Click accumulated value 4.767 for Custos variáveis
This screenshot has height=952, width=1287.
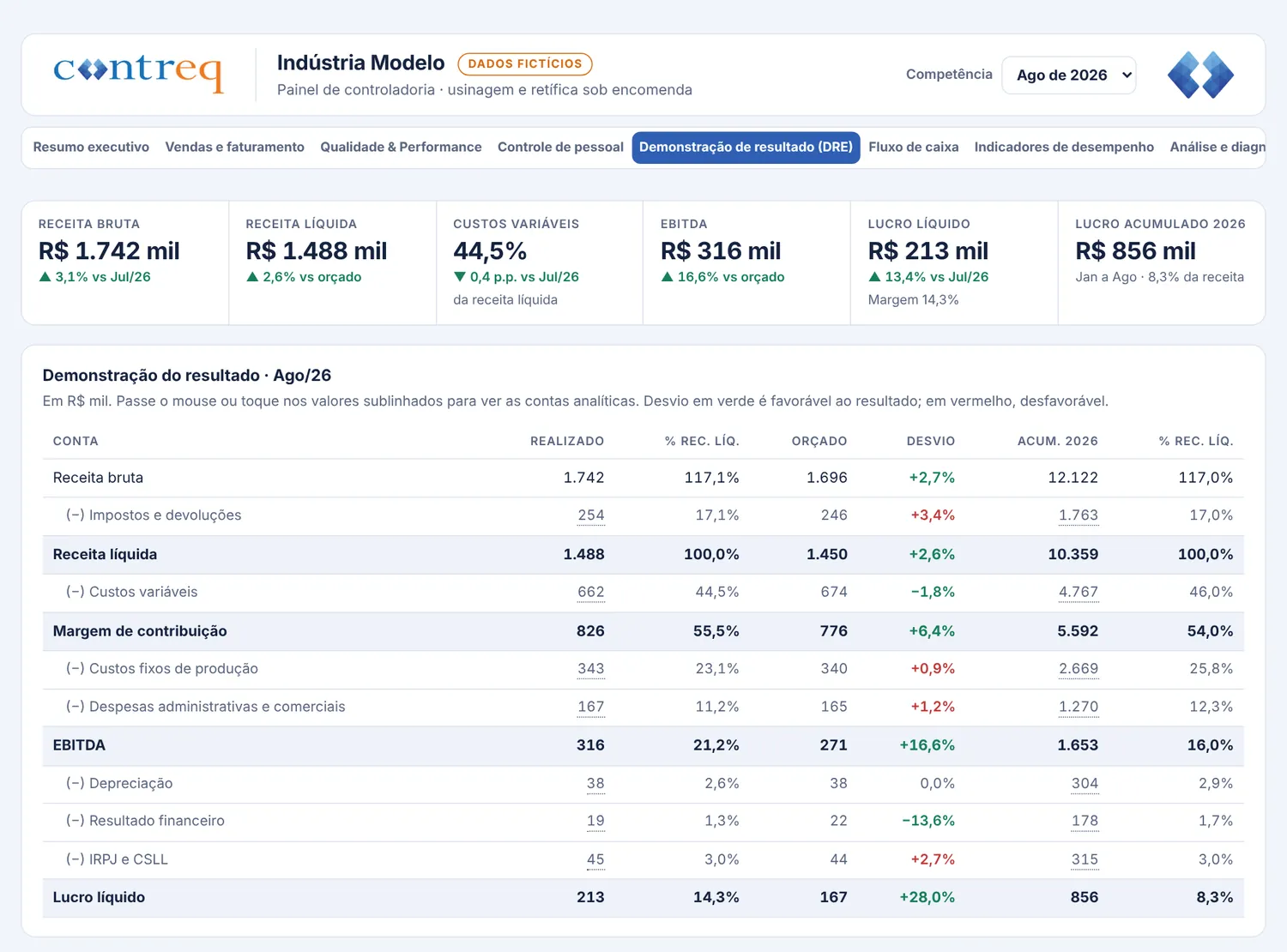(x=1079, y=592)
